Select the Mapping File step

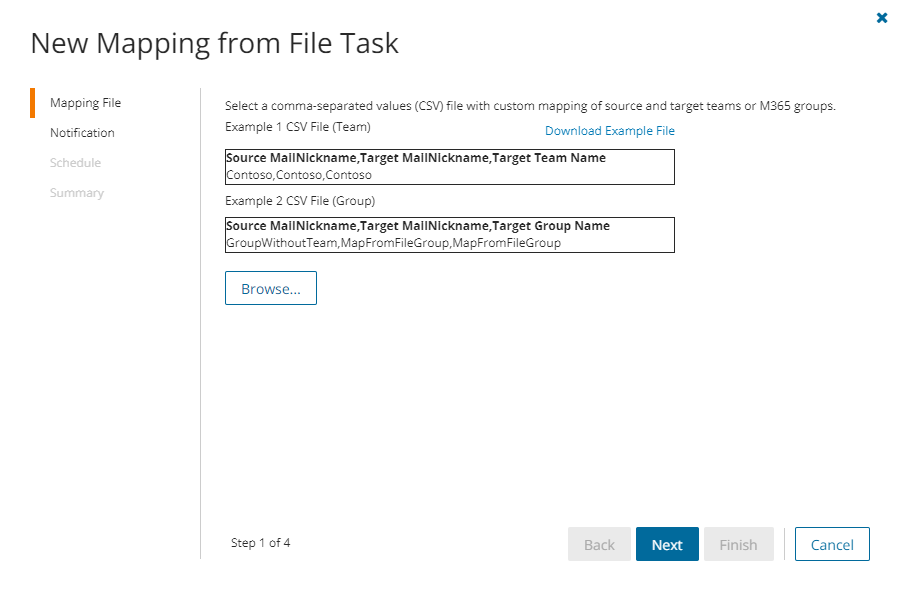[x=85, y=103]
